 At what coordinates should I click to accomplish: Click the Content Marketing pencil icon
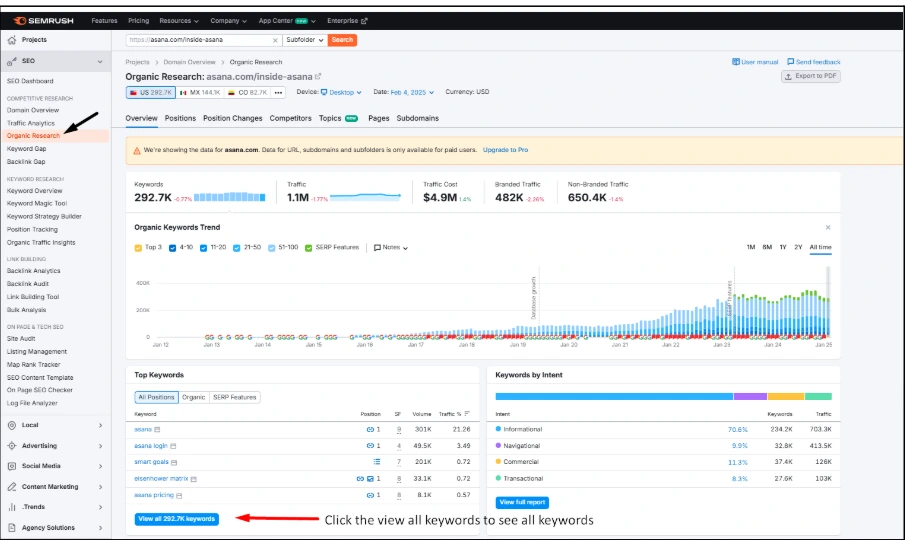12,487
